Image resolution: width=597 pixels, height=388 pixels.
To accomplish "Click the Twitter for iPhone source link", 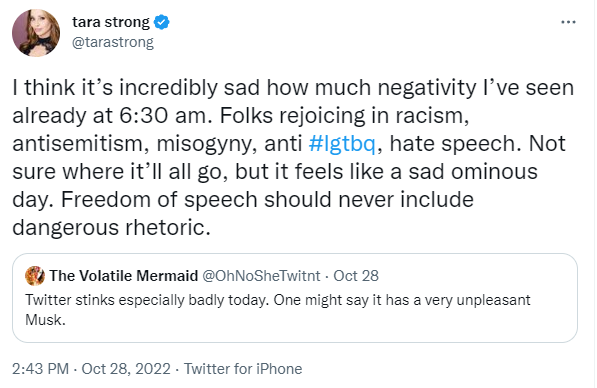I will (243, 369).
